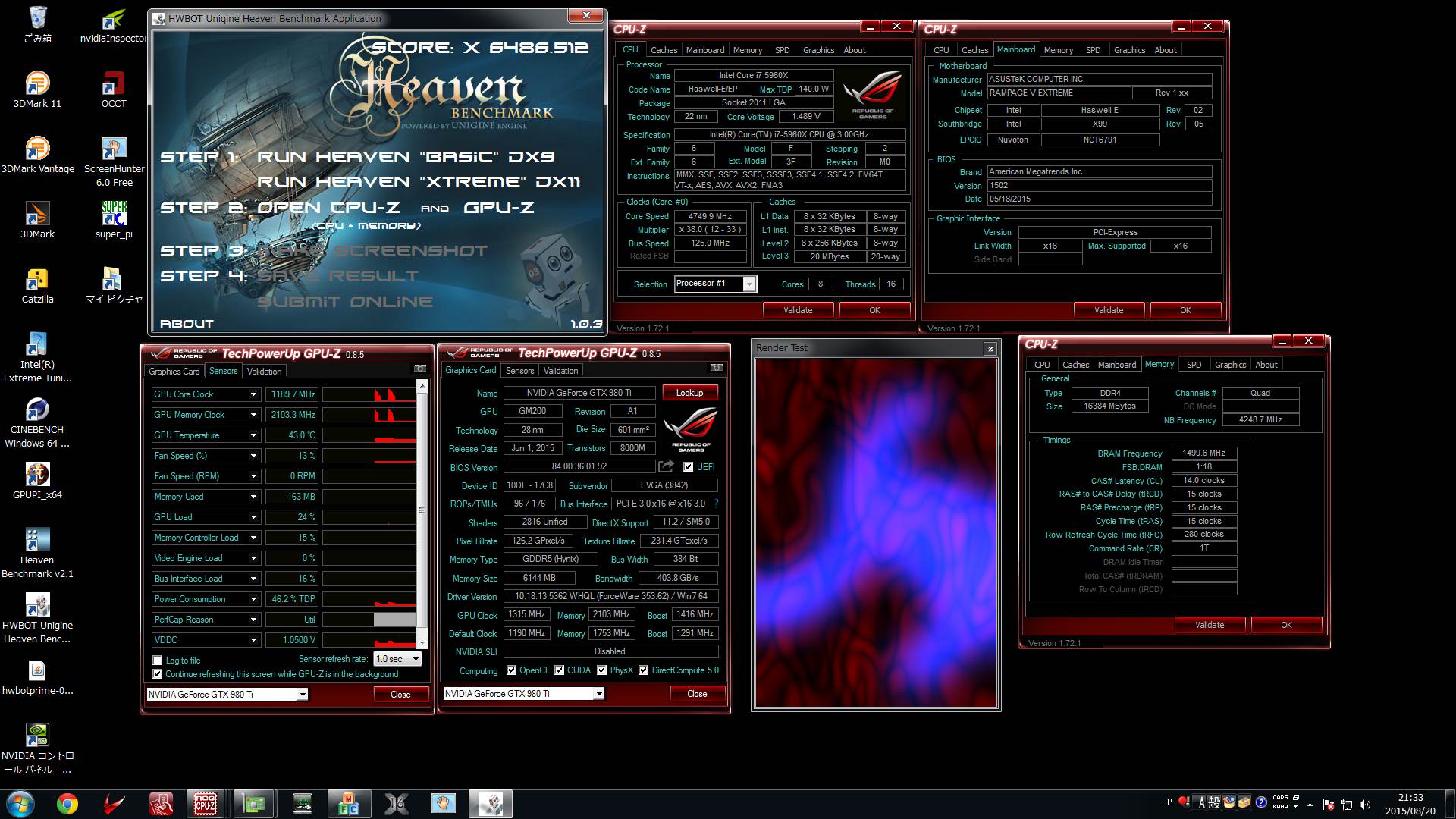This screenshot has height=819, width=1456.
Task: Open About tab in first CPU-Z window
Action: click(855, 50)
